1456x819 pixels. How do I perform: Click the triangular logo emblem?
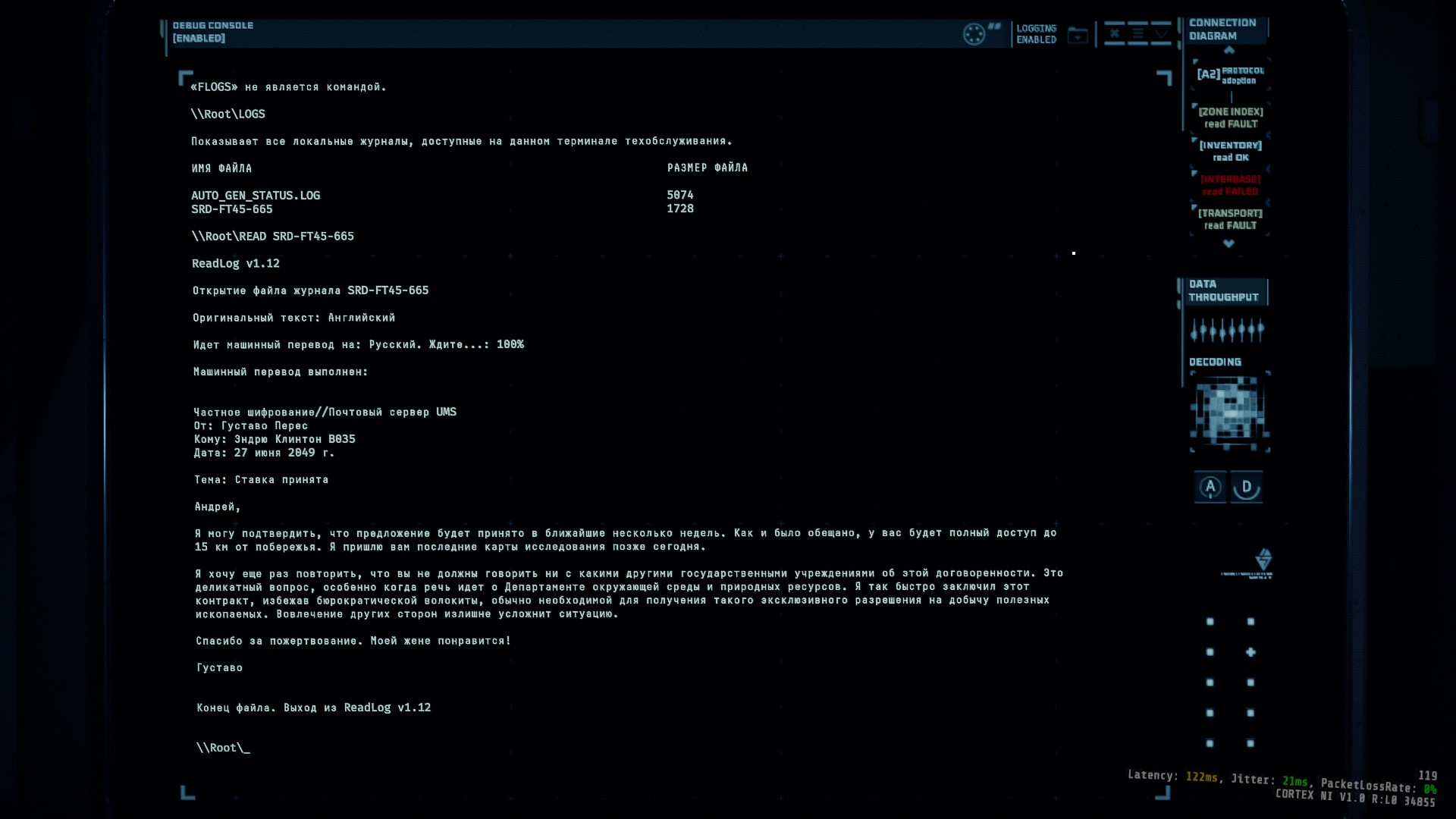click(x=1263, y=560)
